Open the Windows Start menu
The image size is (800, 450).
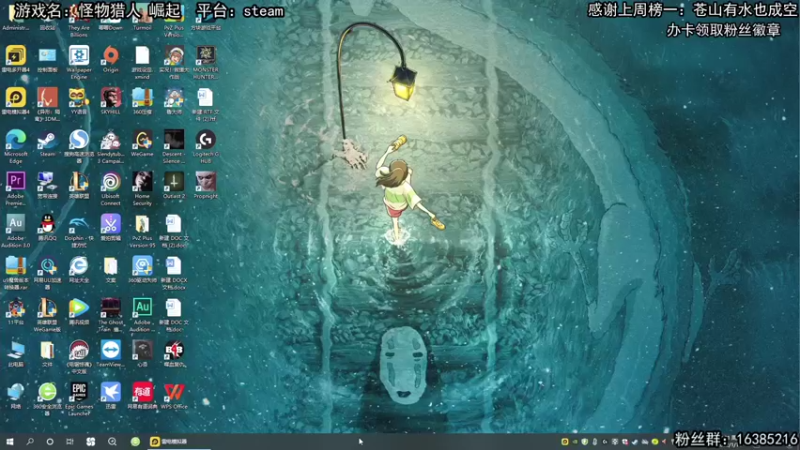pos(10,441)
